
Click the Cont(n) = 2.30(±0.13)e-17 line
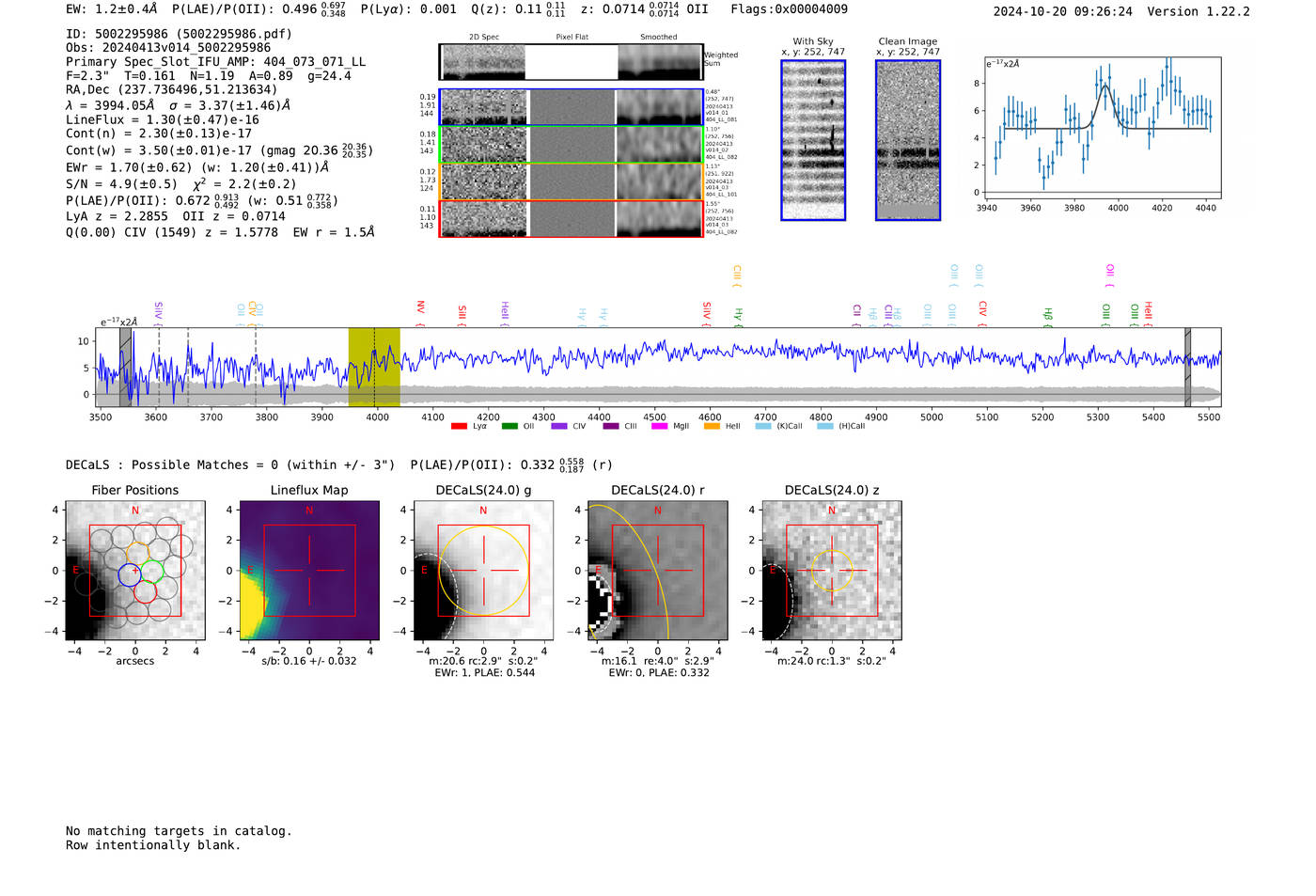pyautogui.click(x=159, y=134)
